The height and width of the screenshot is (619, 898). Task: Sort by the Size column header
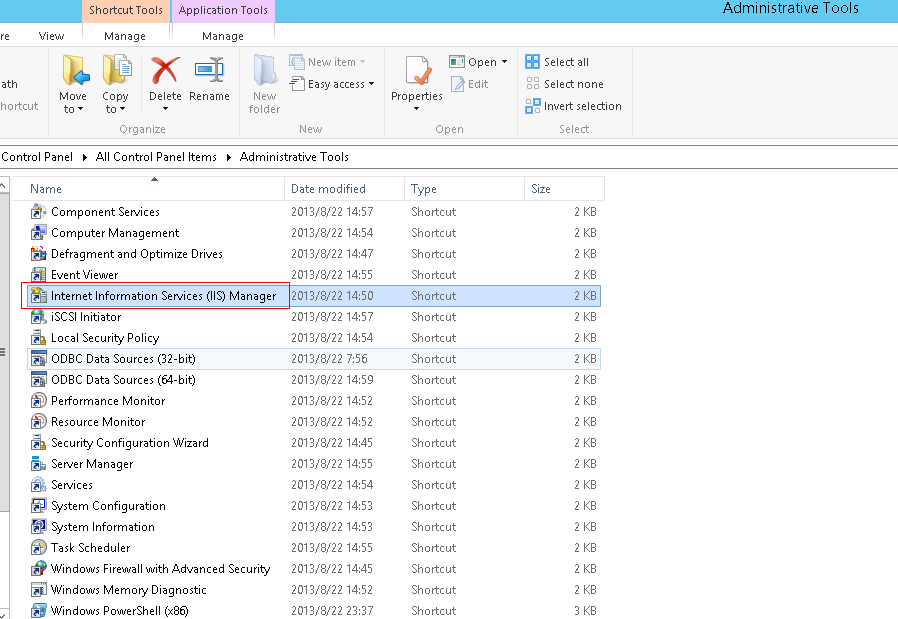(564, 189)
